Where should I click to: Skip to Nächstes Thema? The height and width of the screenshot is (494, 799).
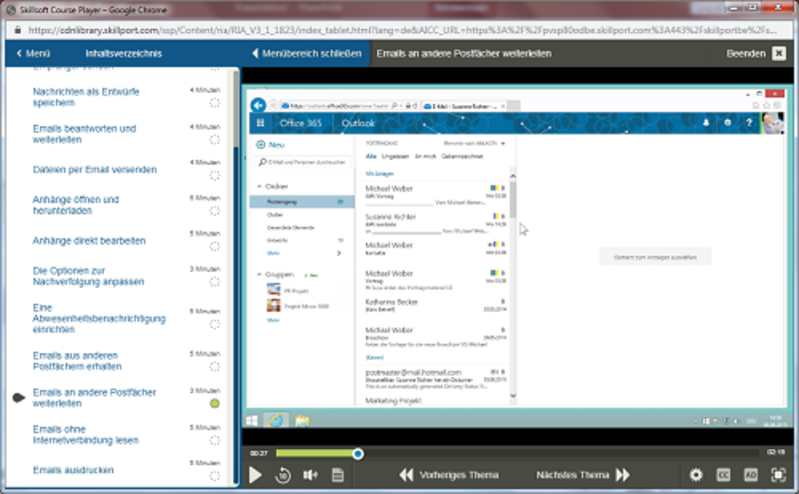(583, 475)
